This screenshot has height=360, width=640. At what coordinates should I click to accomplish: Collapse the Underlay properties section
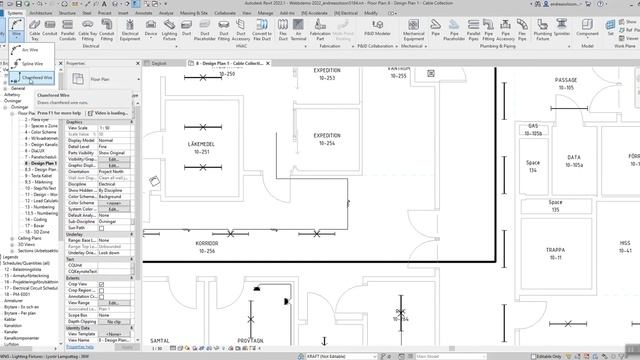click(x=131, y=234)
